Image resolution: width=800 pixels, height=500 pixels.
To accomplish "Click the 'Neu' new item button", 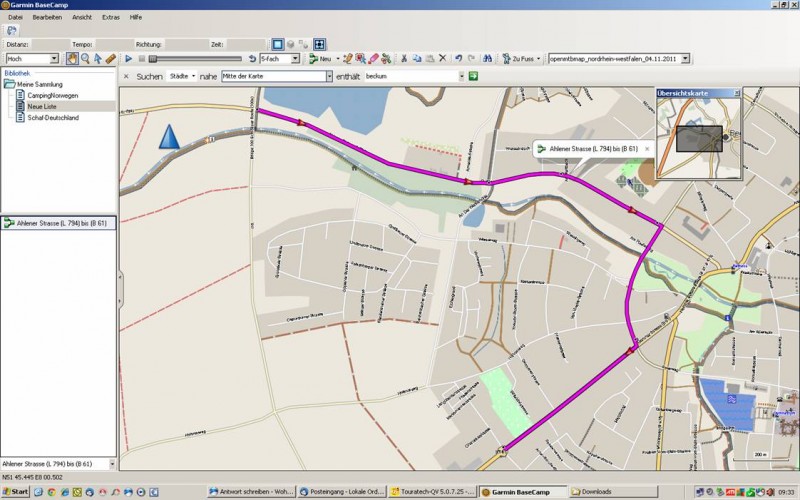I will coord(323,59).
